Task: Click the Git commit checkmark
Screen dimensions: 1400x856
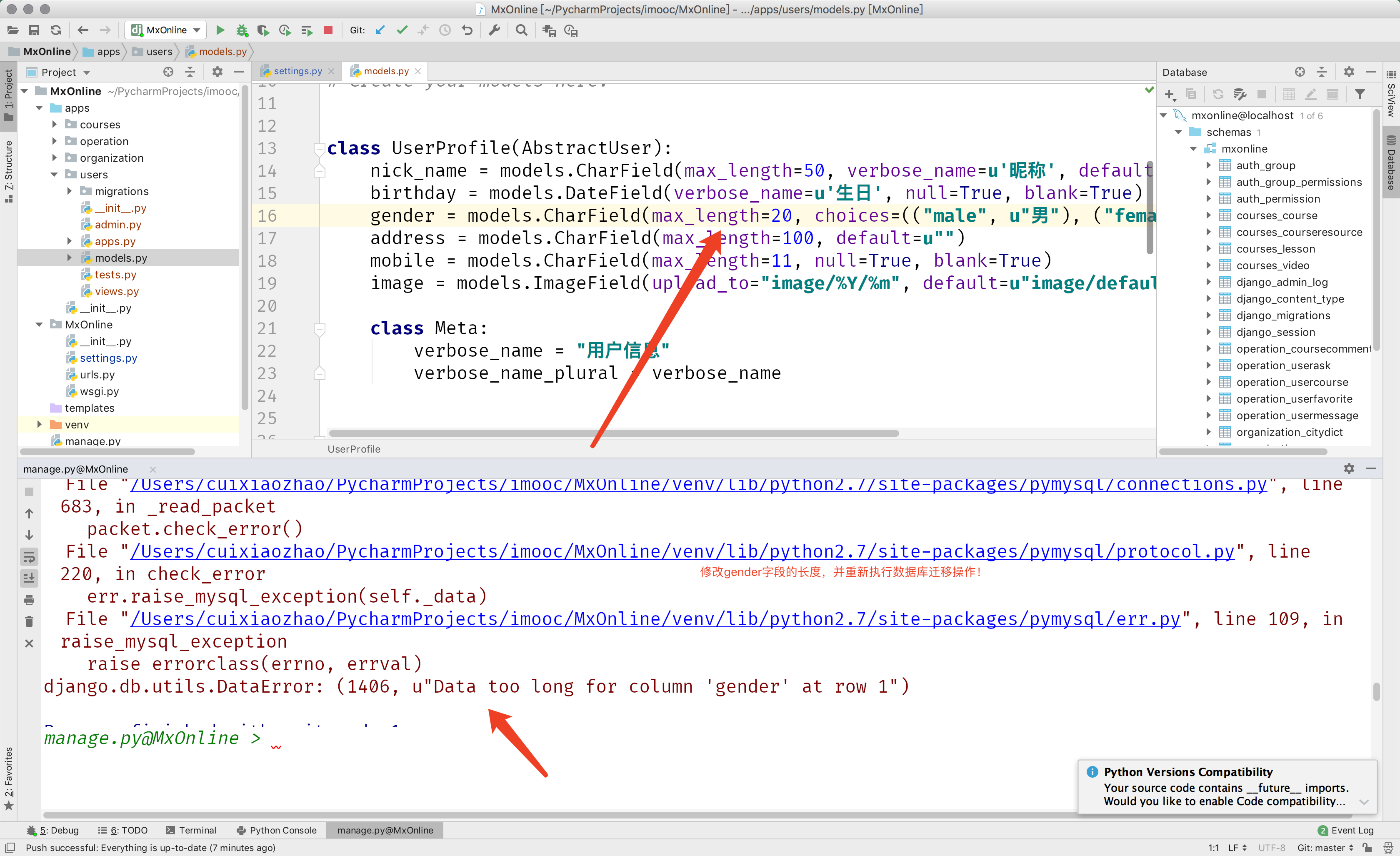Action: (x=402, y=30)
